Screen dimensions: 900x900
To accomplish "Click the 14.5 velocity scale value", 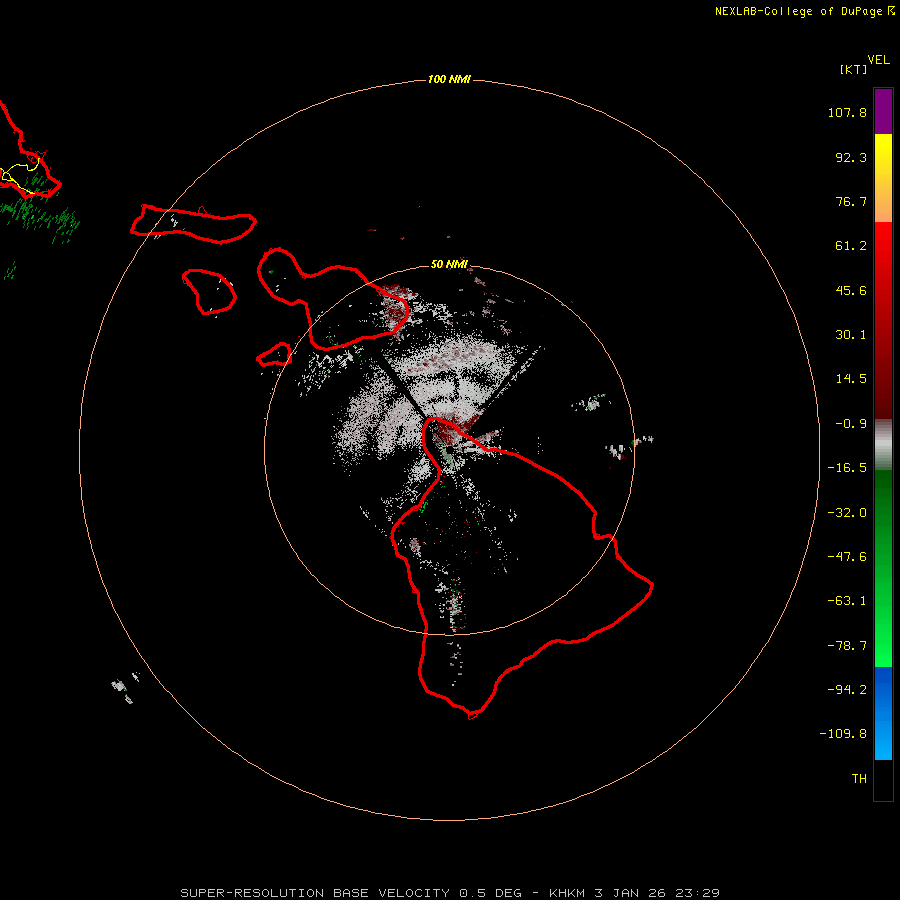I will pyautogui.click(x=851, y=379).
